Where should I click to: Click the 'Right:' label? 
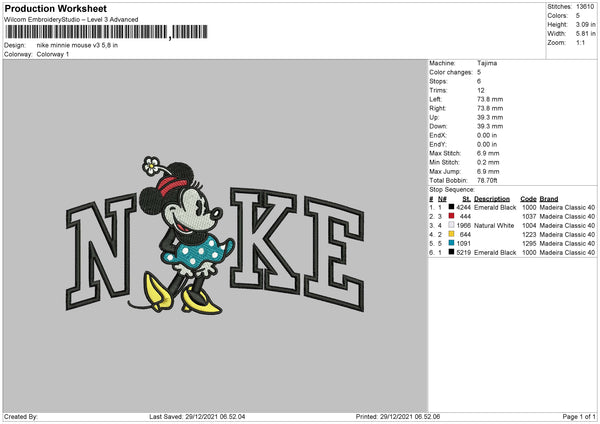(x=437, y=108)
